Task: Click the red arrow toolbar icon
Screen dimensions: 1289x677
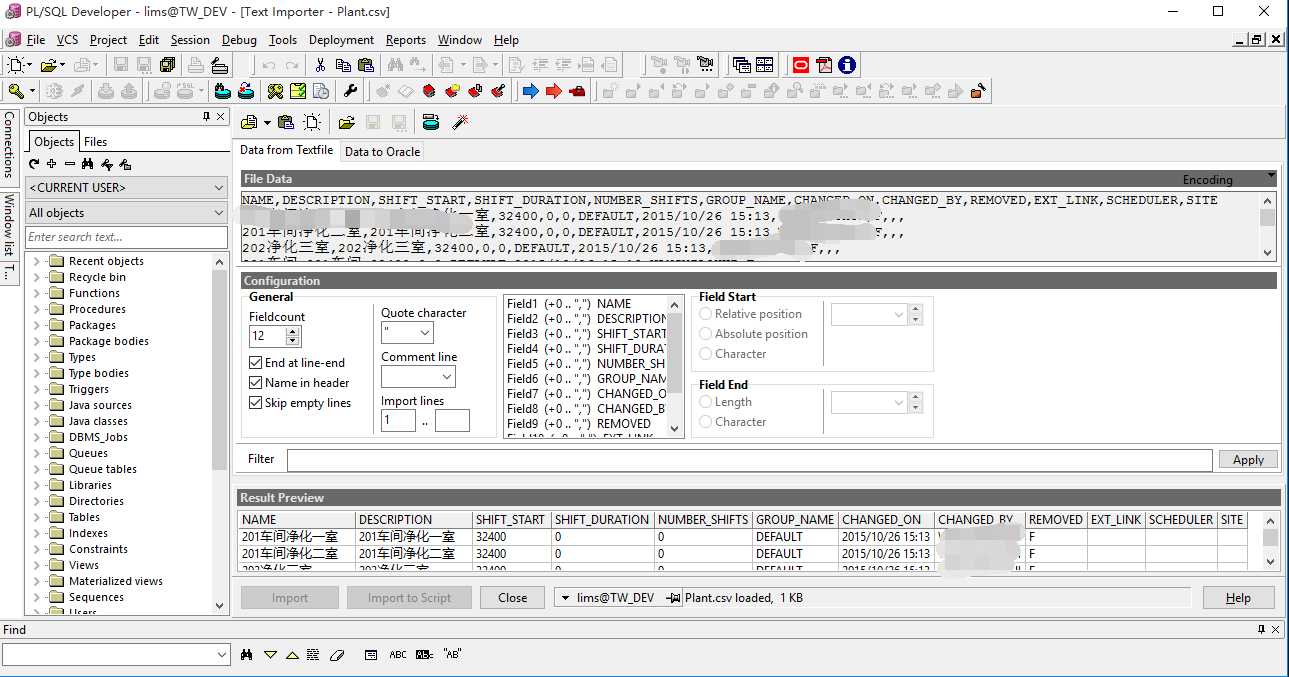Action: 553,91
